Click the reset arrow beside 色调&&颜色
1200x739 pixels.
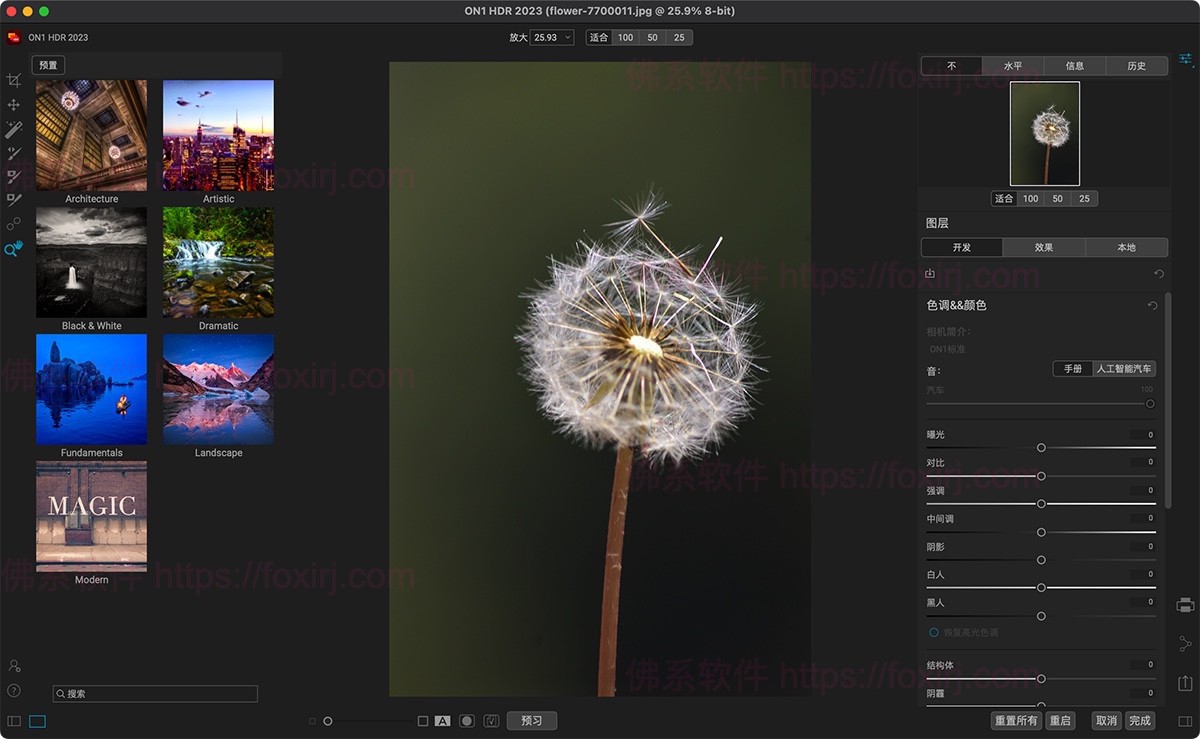click(x=1152, y=306)
